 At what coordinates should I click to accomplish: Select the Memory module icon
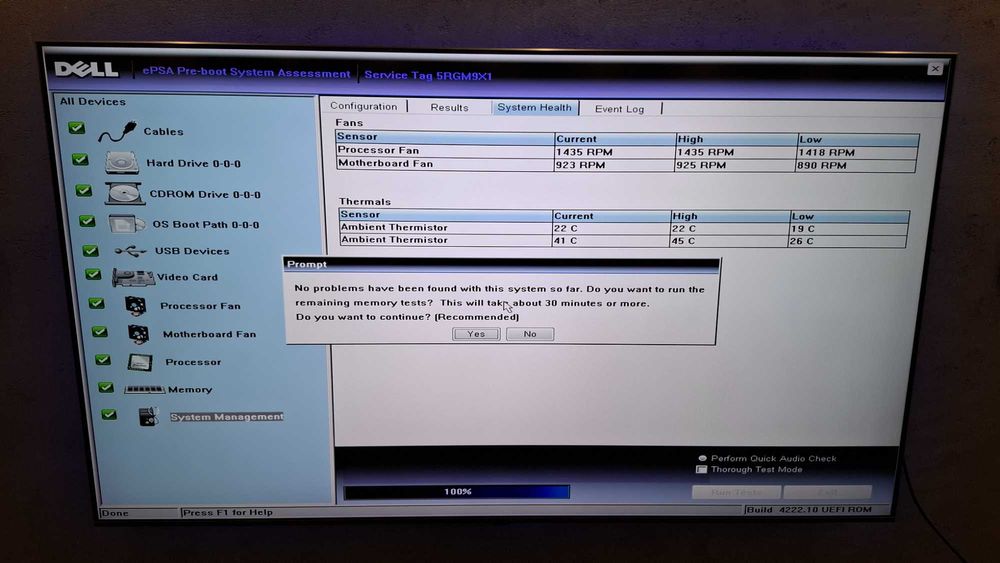[145, 389]
